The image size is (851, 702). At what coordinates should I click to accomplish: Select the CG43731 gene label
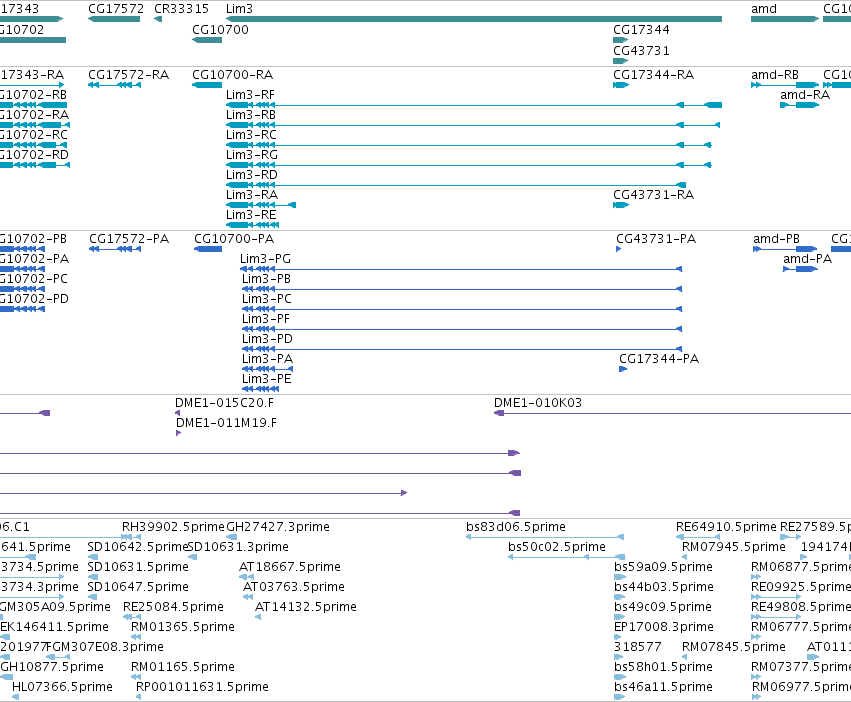coord(641,50)
